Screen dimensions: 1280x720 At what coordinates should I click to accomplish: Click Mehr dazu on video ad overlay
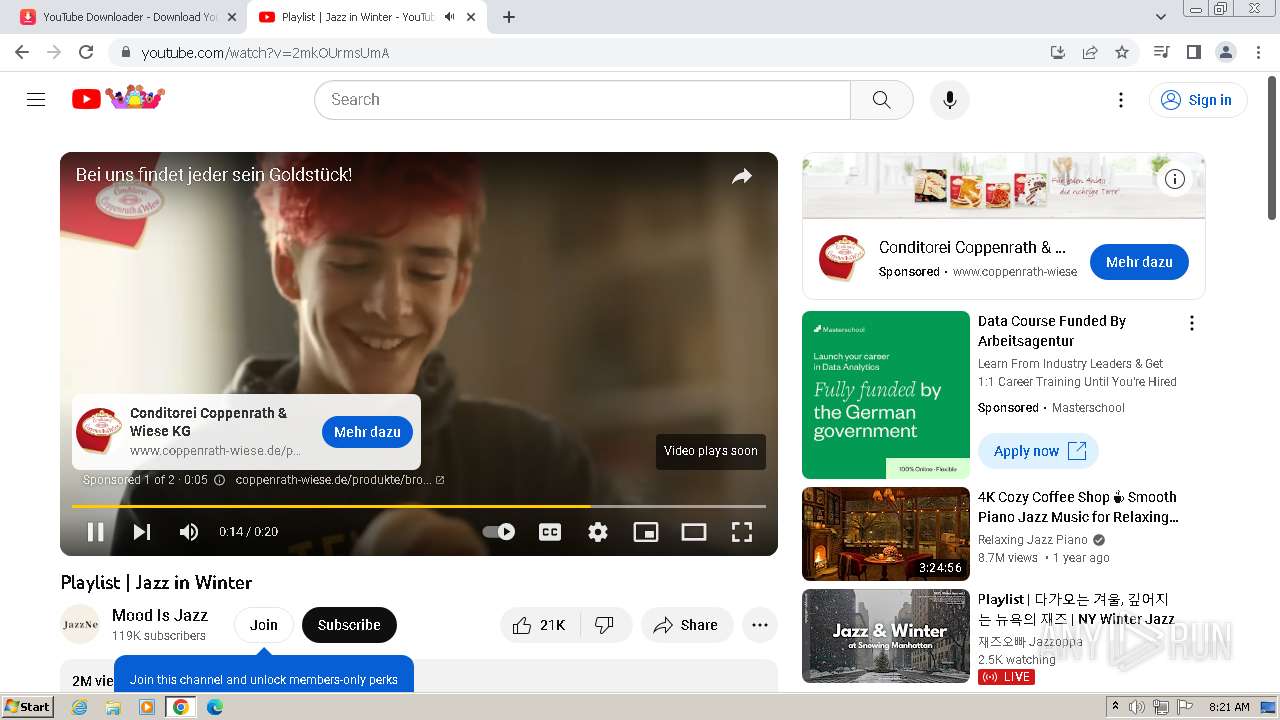point(367,432)
